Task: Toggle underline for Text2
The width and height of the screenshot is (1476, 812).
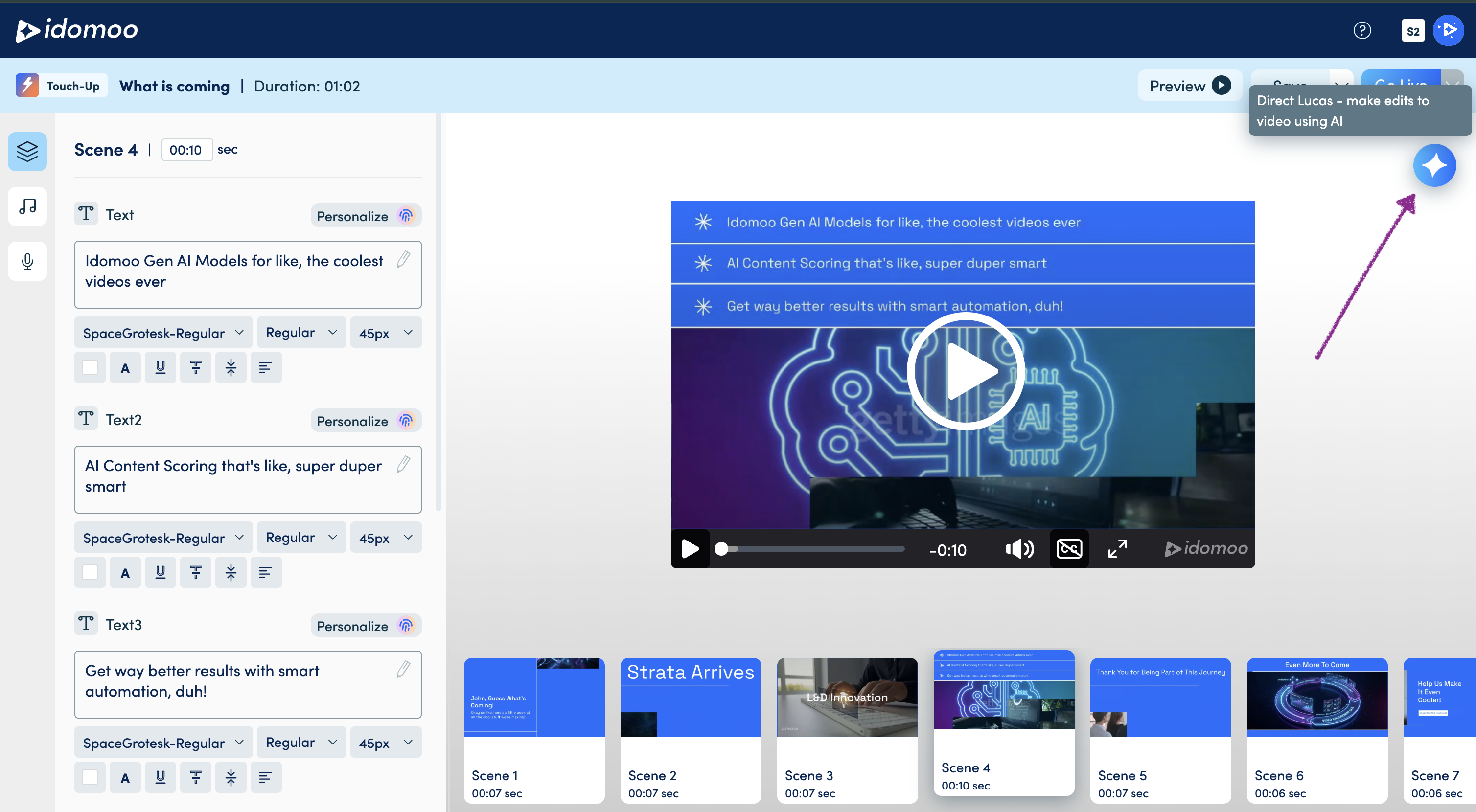Action: pyautogui.click(x=161, y=572)
